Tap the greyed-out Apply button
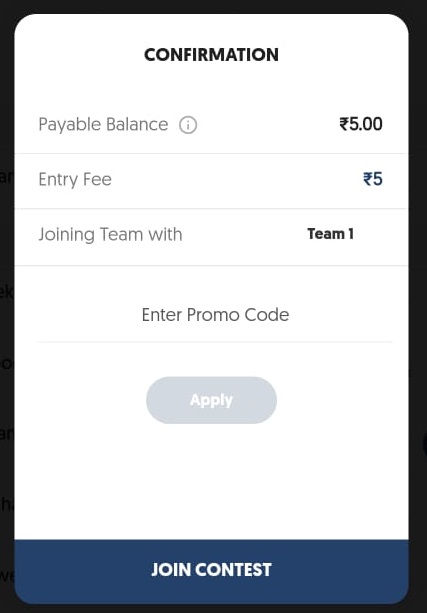The height and width of the screenshot is (613, 427). pyautogui.click(x=212, y=400)
